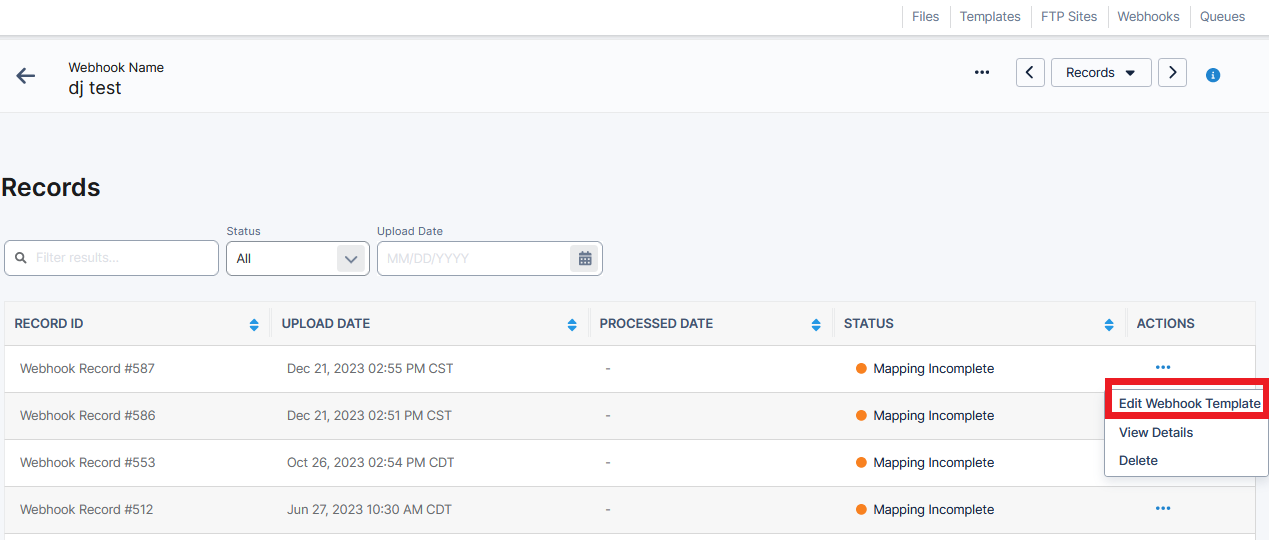Expand the Records dropdown button
Screen dimensions: 1269x540
pos(1100,73)
